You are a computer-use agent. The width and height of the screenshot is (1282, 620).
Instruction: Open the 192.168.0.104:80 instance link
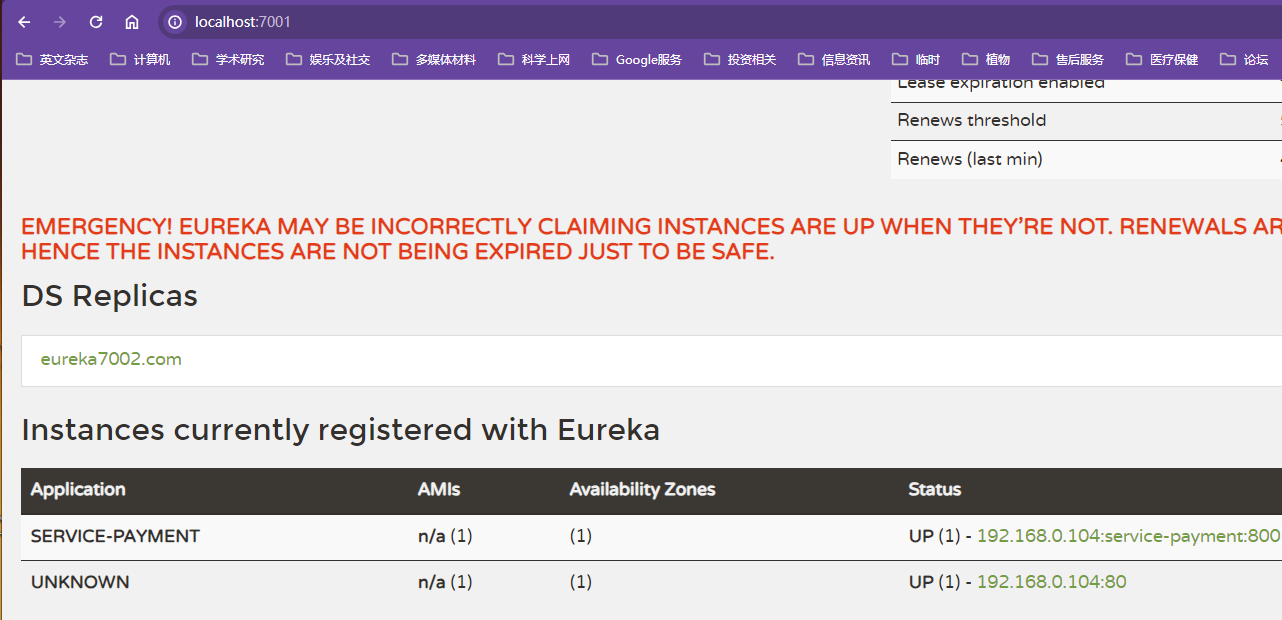[x=1051, y=582]
